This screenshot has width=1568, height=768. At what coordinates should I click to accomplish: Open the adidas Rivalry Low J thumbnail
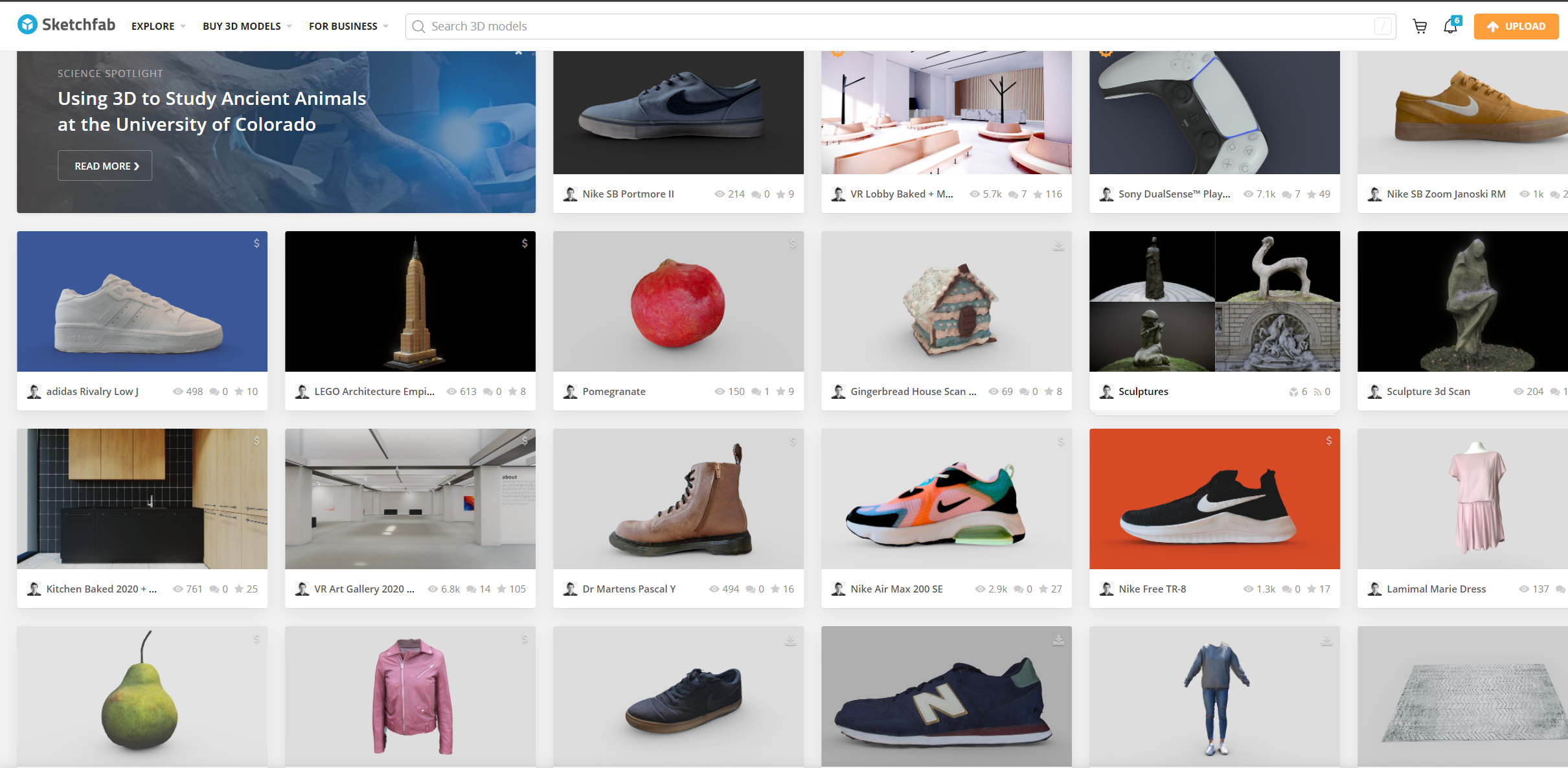click(142, 301)
